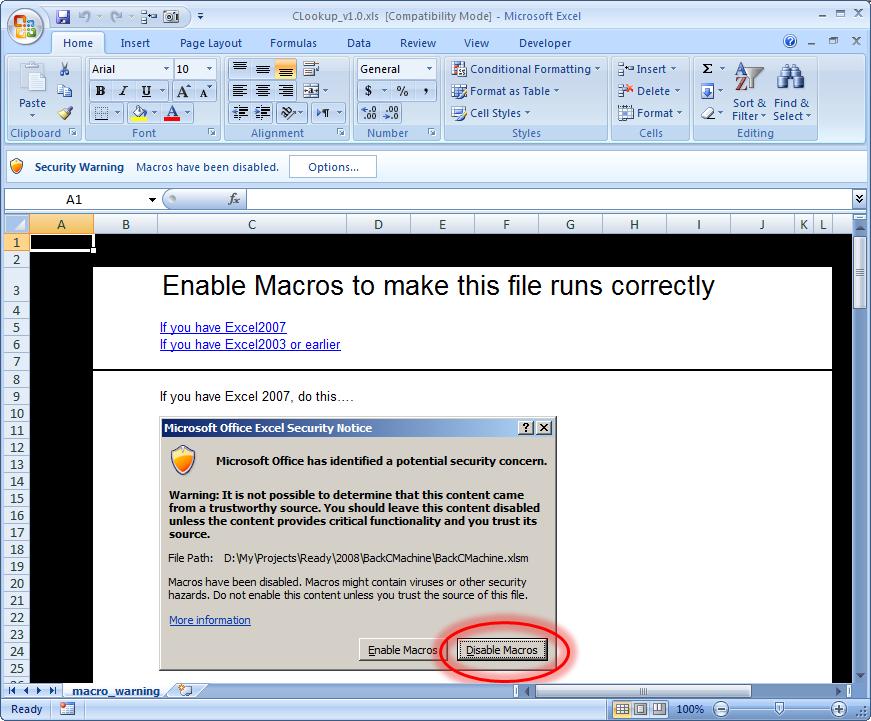Click the Zoom In plus button
Viewport: 871px width, 721px height.
pos(839,709)
